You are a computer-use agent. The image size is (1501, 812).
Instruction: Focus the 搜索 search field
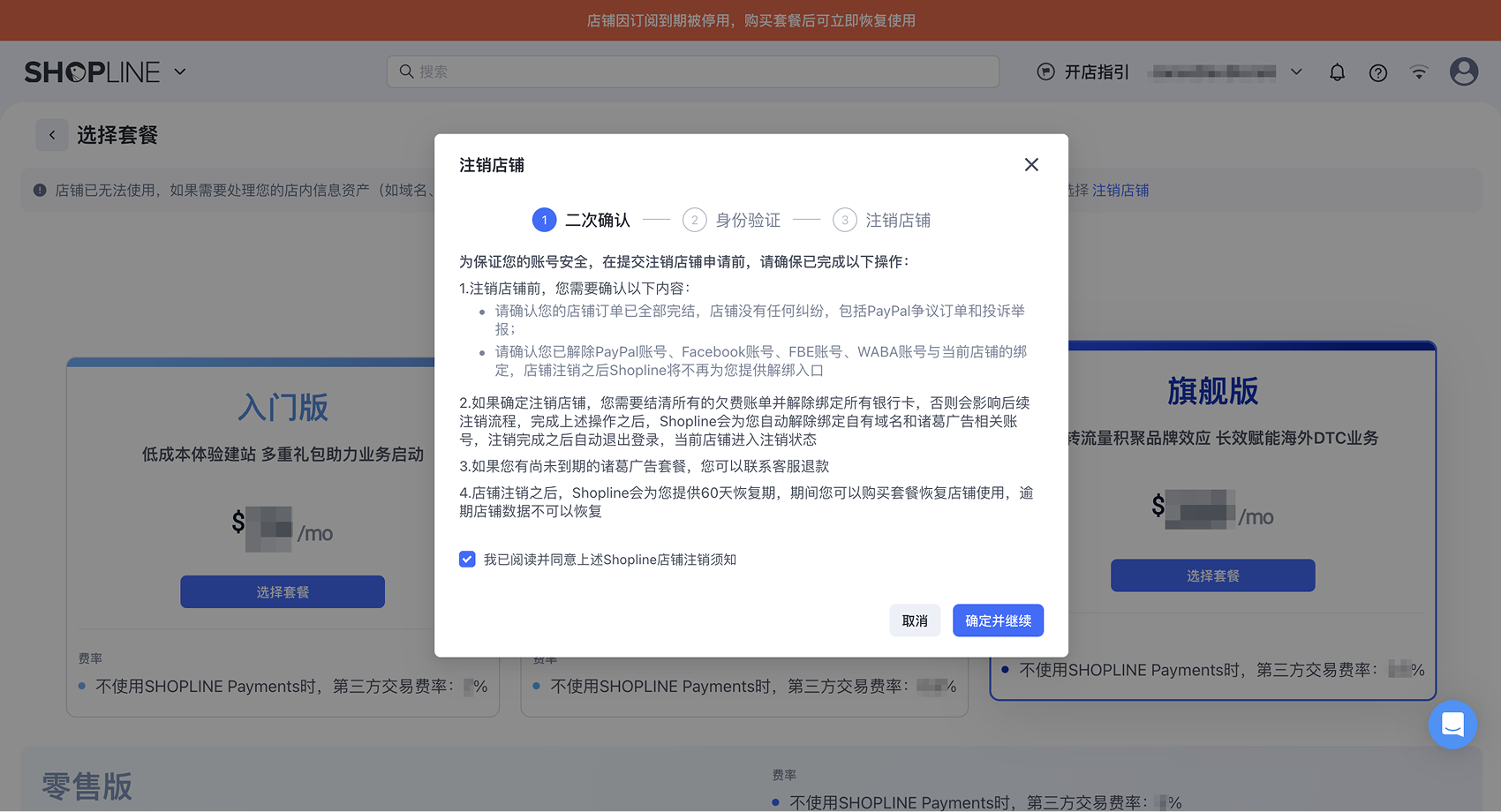[x=693, y=71]
